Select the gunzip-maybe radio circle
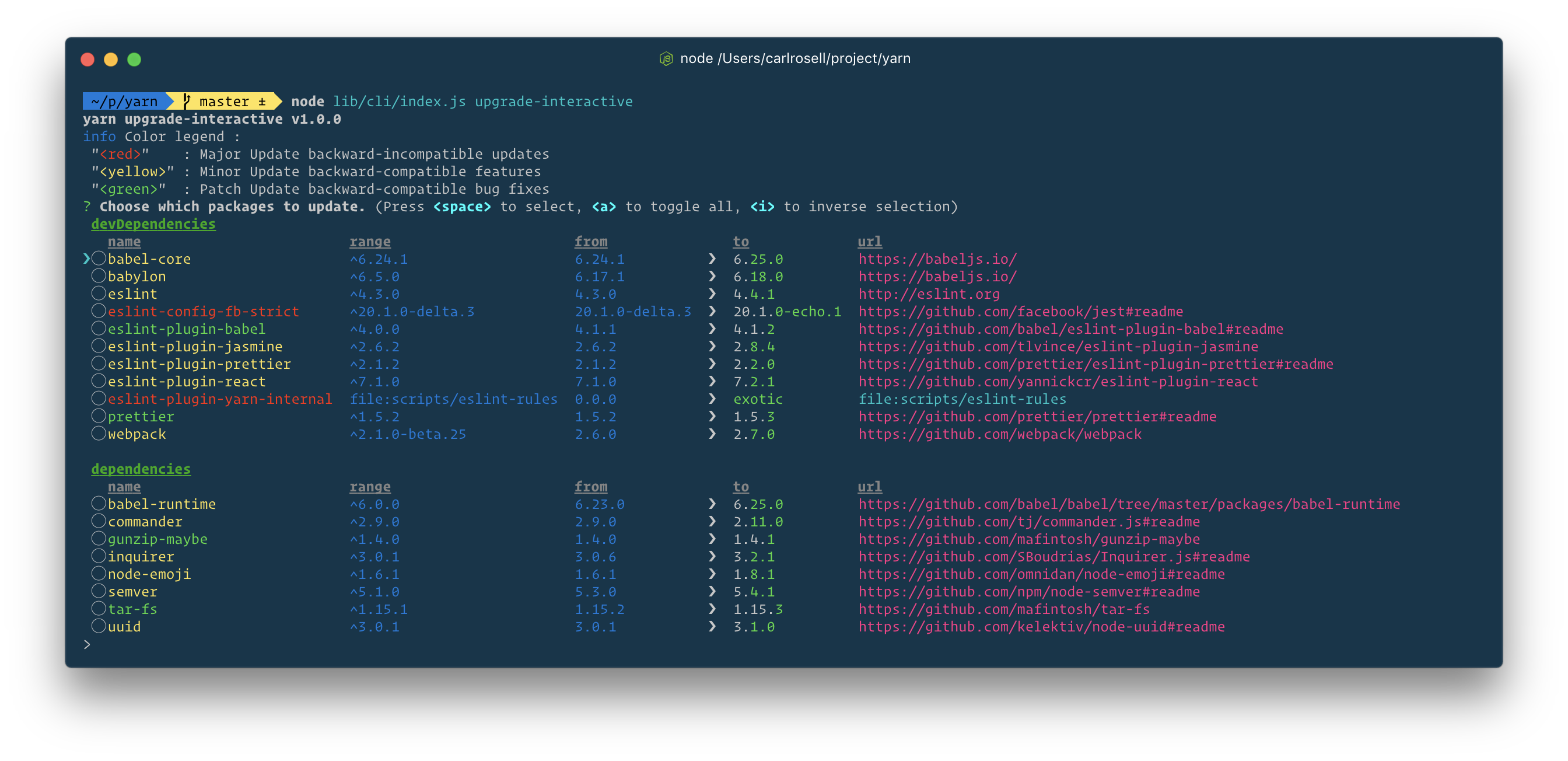 click(x=99, y=539)
